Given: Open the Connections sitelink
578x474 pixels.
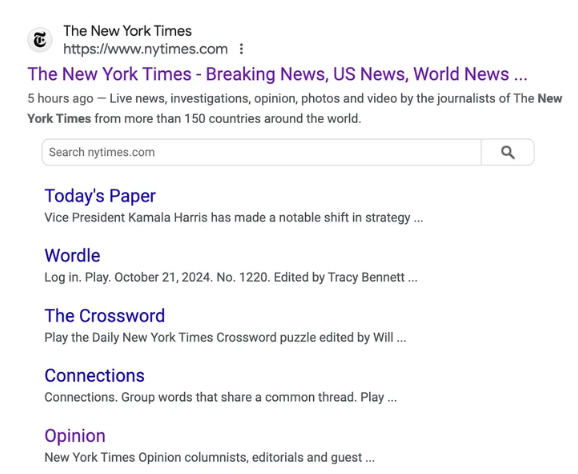Looking at the screenshot, I should (94, 376).
